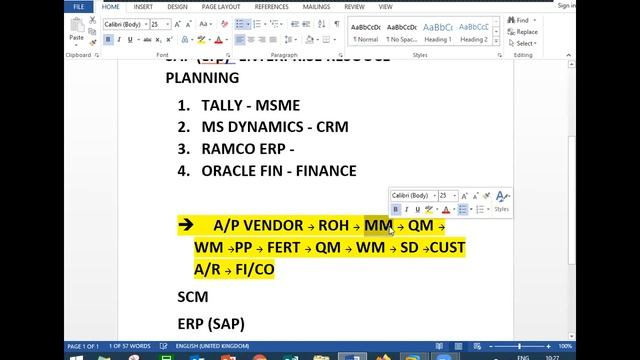Open Styles on the floating mini toolbar
This screenshot has height=360, width=640.
(502, 201)
